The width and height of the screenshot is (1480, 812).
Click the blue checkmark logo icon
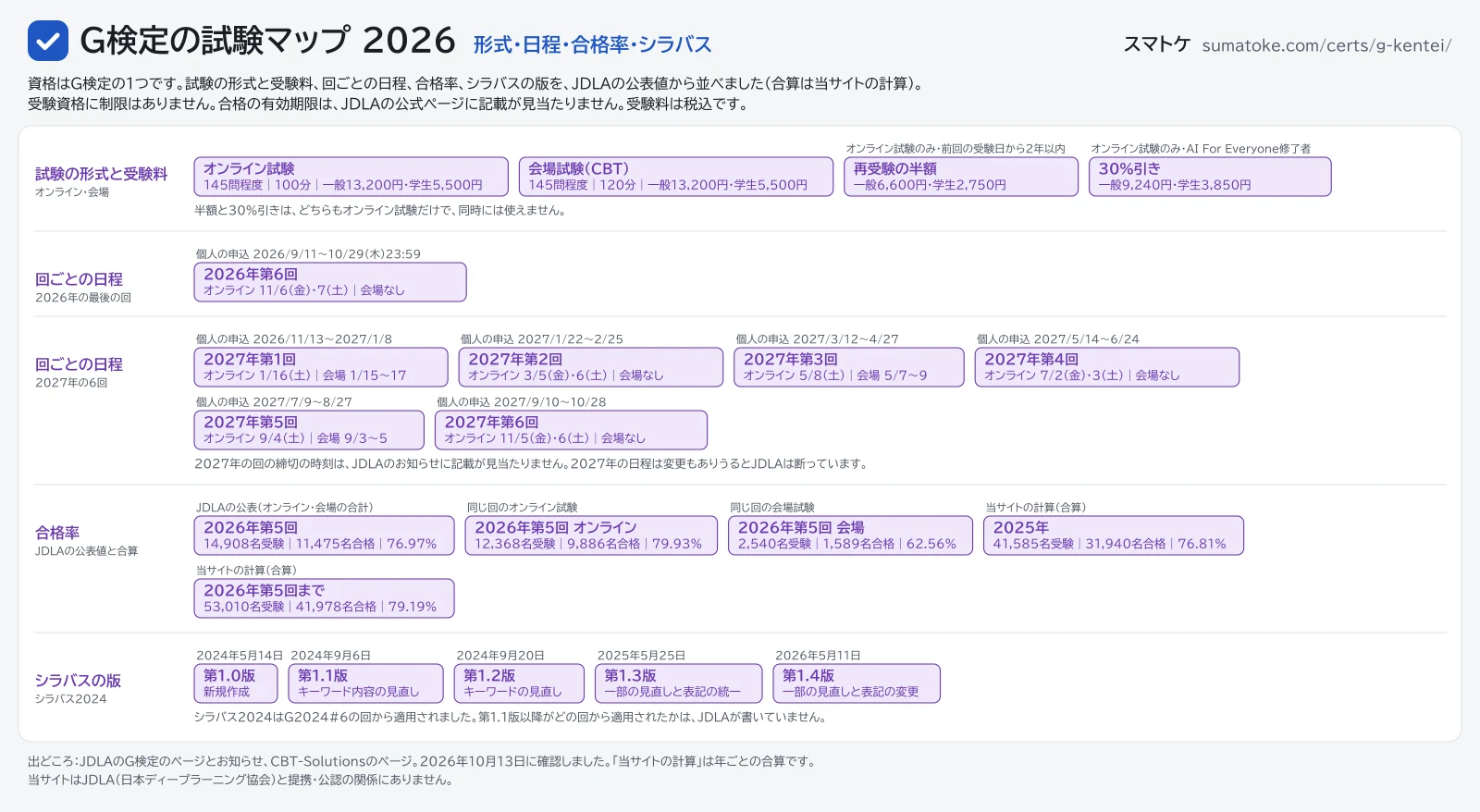(x=48, y=41)
